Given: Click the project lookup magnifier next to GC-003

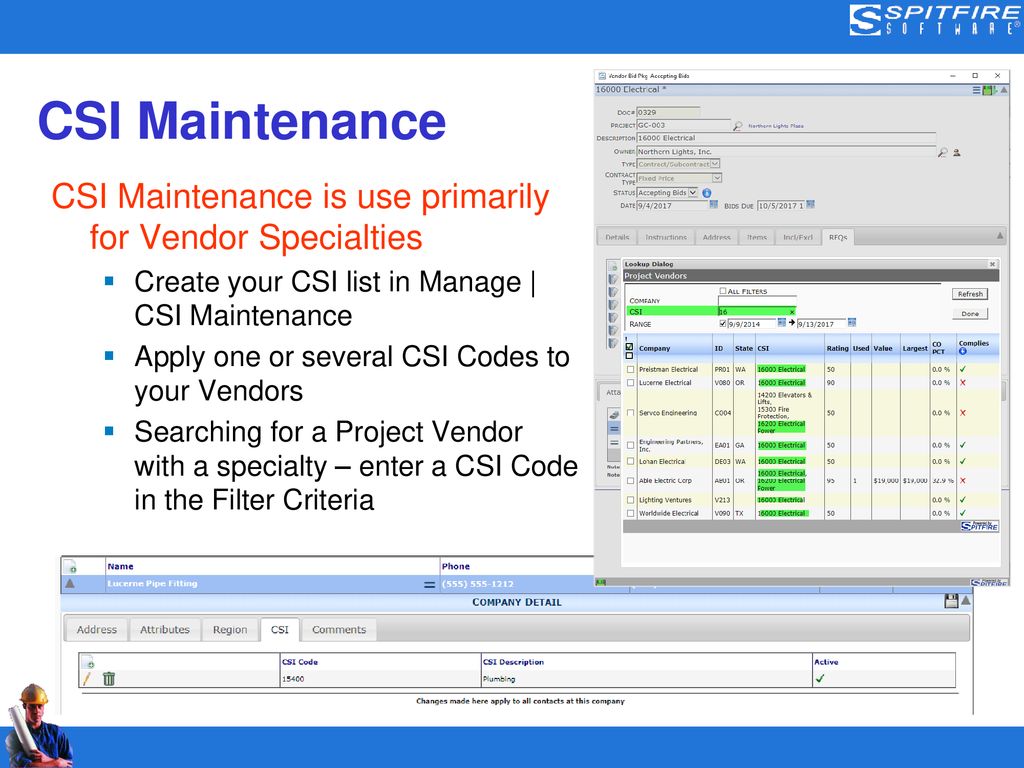Looking at the screenshot, I should pyautogui.click(x=737, y=125).
